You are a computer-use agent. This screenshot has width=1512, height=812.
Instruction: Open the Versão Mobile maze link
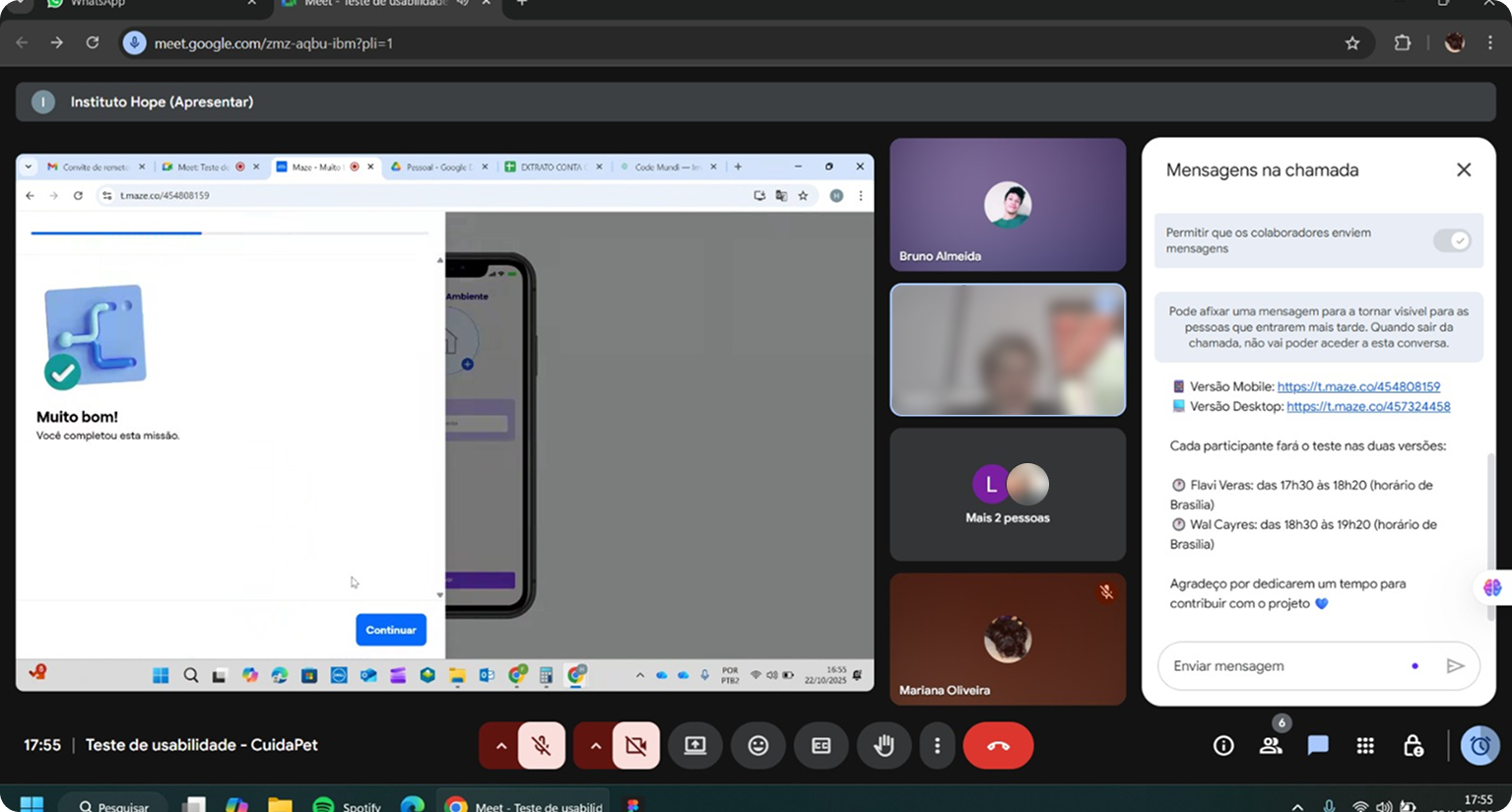[1358, 386]
